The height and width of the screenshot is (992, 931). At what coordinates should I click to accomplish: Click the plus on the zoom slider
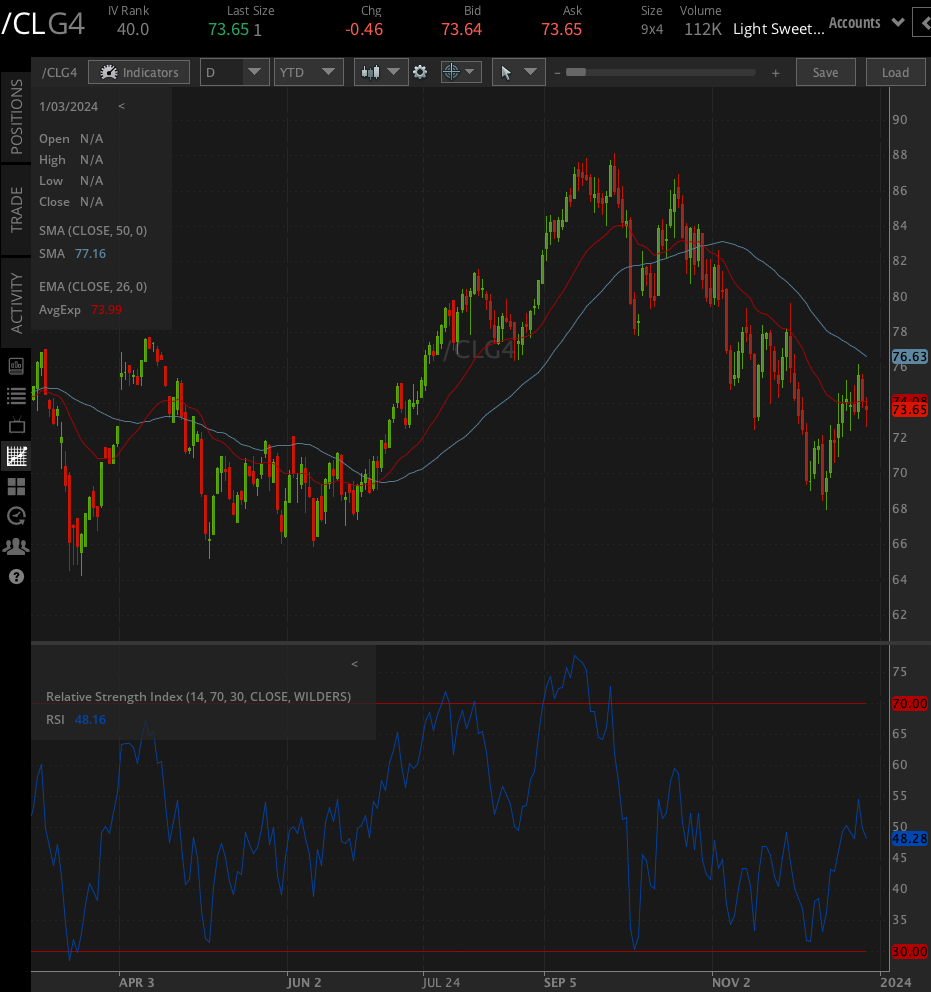(775, 71)
